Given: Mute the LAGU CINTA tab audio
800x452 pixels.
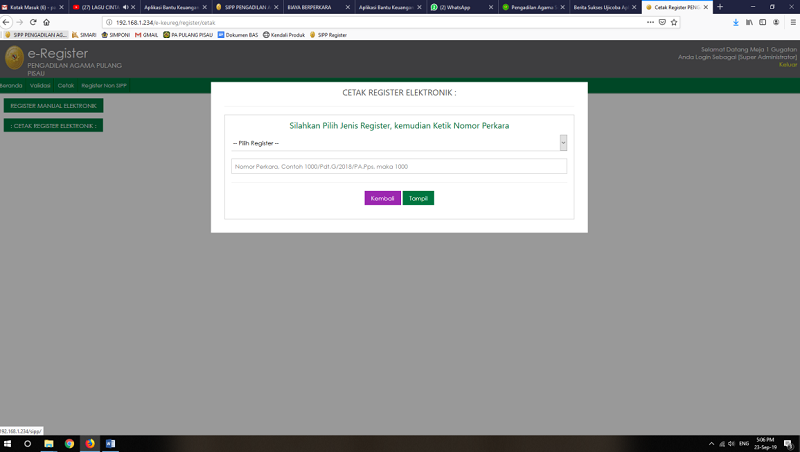Looking at the screenshot, I should pos(124,7).
